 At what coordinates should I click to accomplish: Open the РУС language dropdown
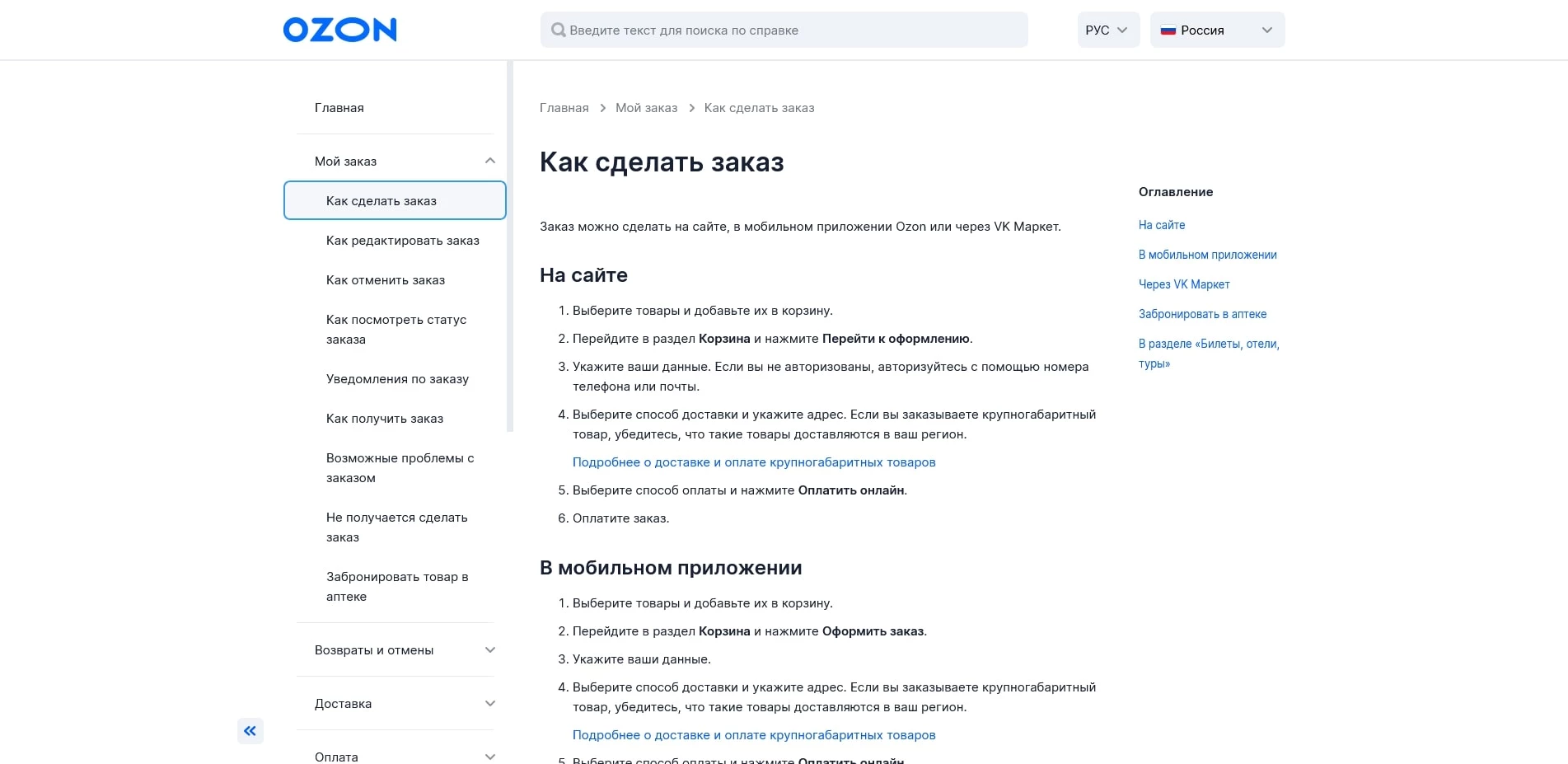[1107, 30]
